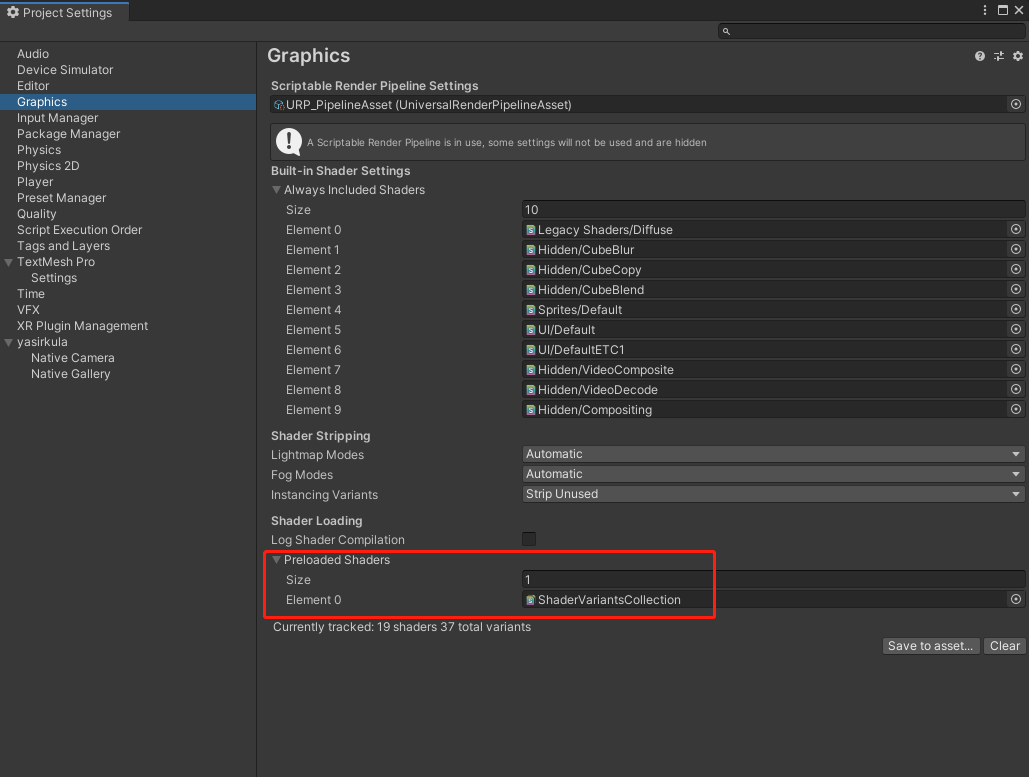Enable Log Shader Compilation checkbox
The width and height of the screenshot is (1029, 777).
529,539
